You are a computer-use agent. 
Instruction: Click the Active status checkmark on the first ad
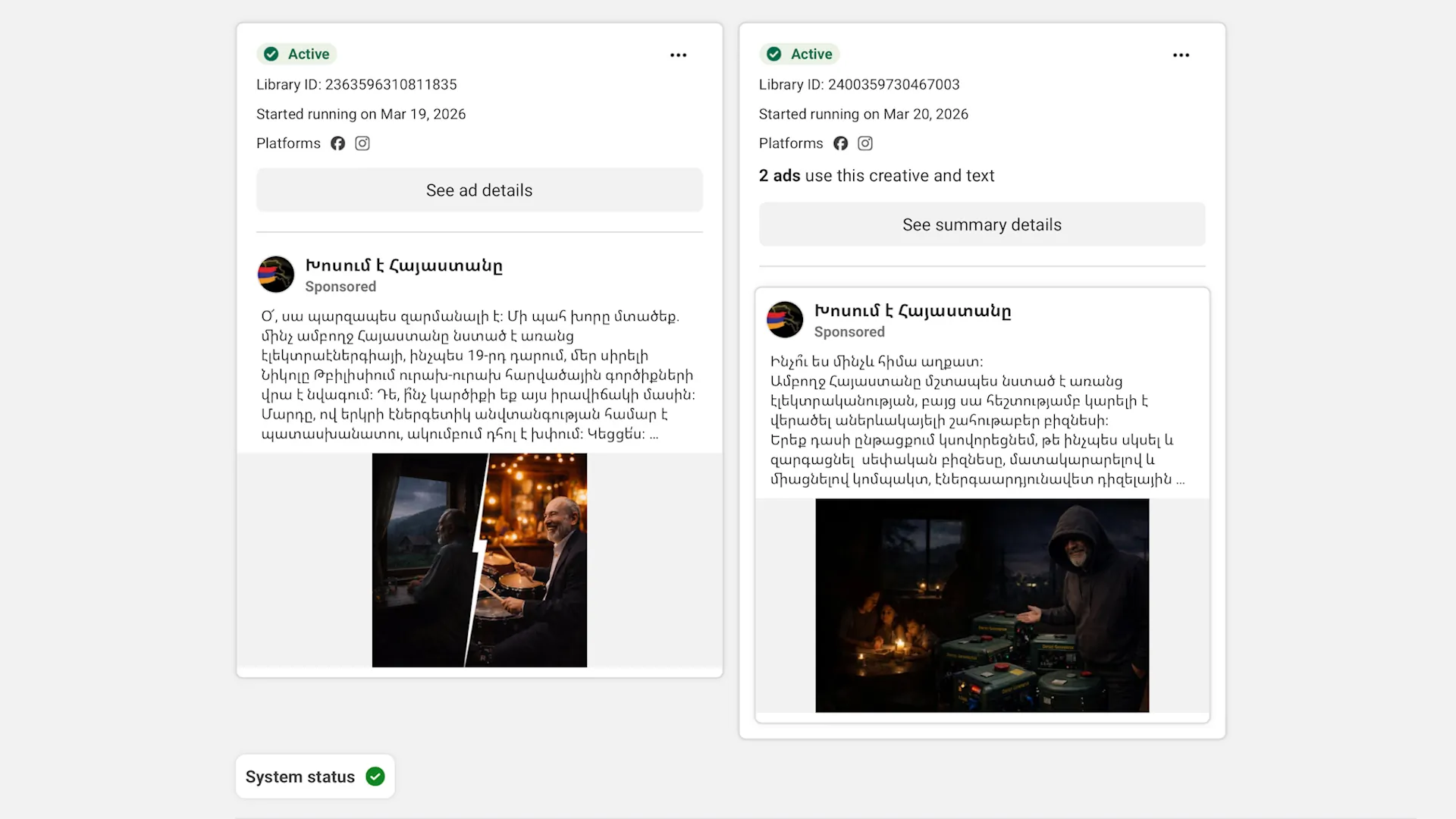click(x=271, y=54)
